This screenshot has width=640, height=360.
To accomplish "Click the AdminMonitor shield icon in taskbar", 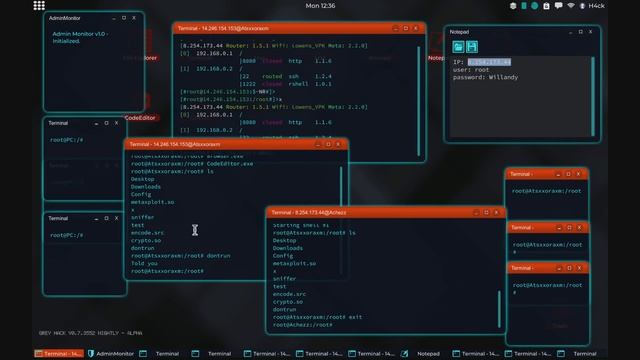I will [x=91, y=353].
